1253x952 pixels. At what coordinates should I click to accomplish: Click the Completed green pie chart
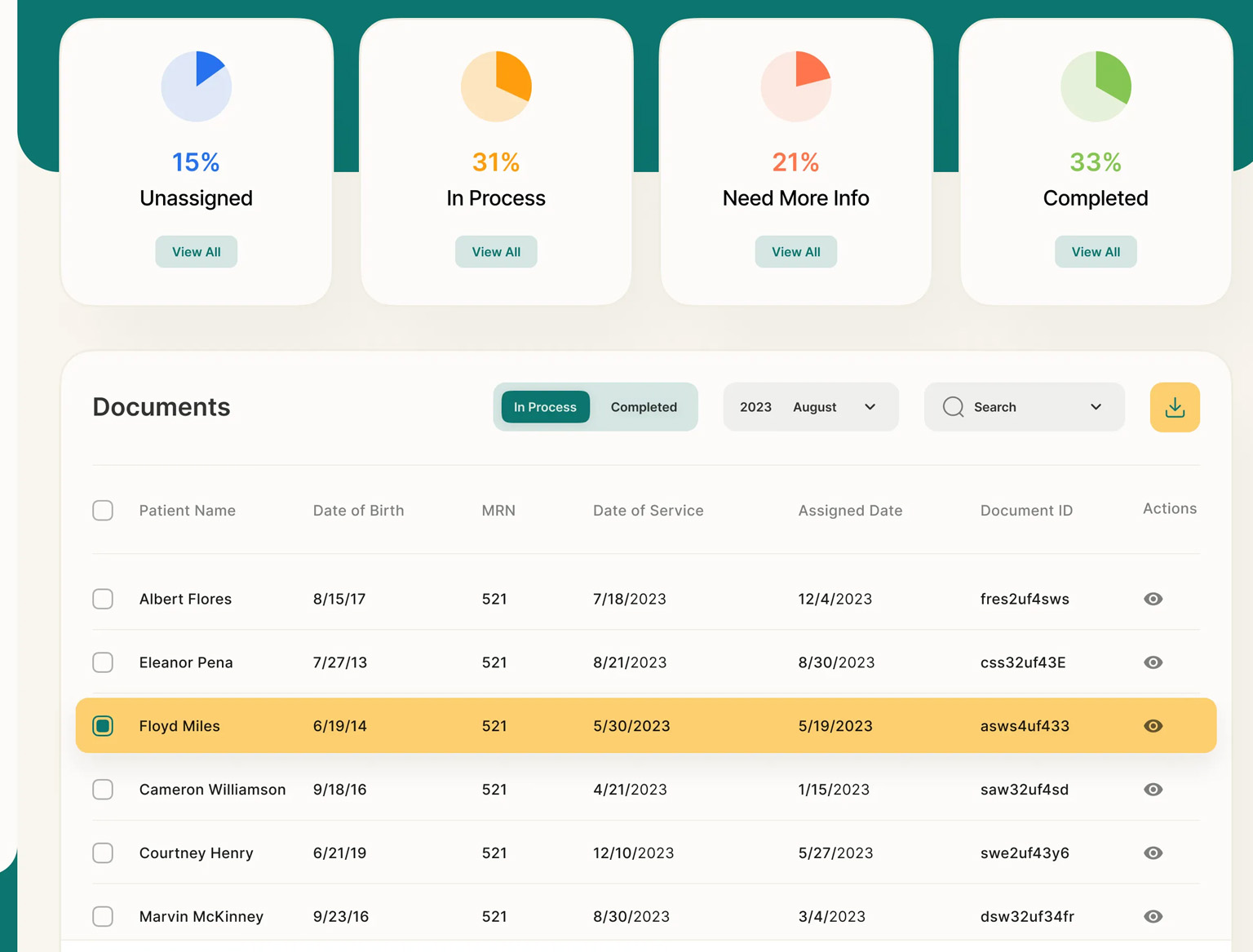[x=1096, y=86]
